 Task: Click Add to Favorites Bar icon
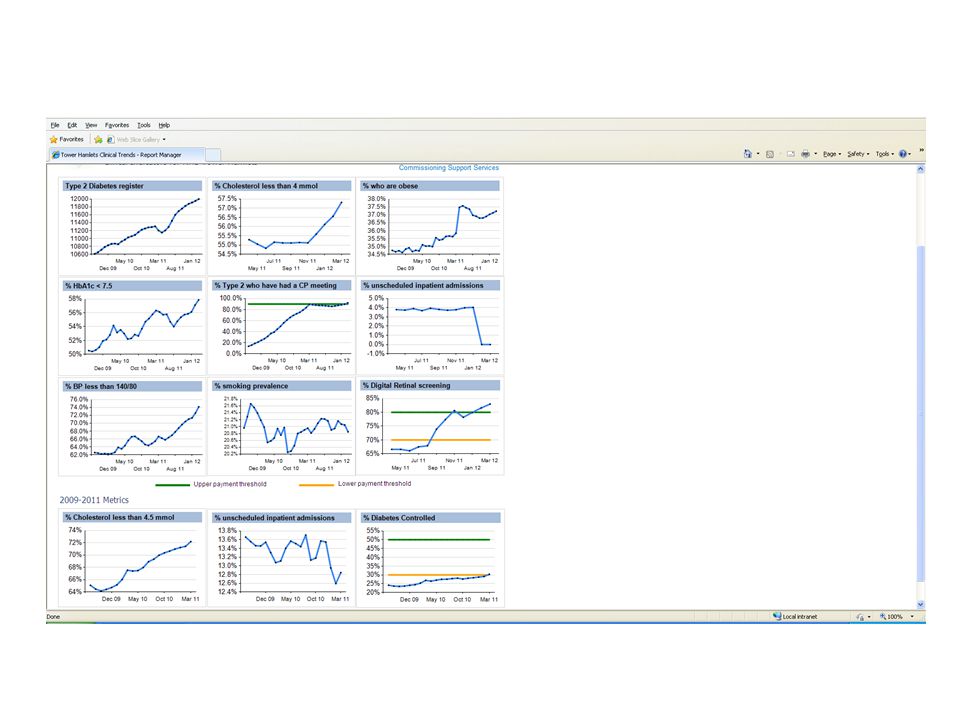pos(98,140)
